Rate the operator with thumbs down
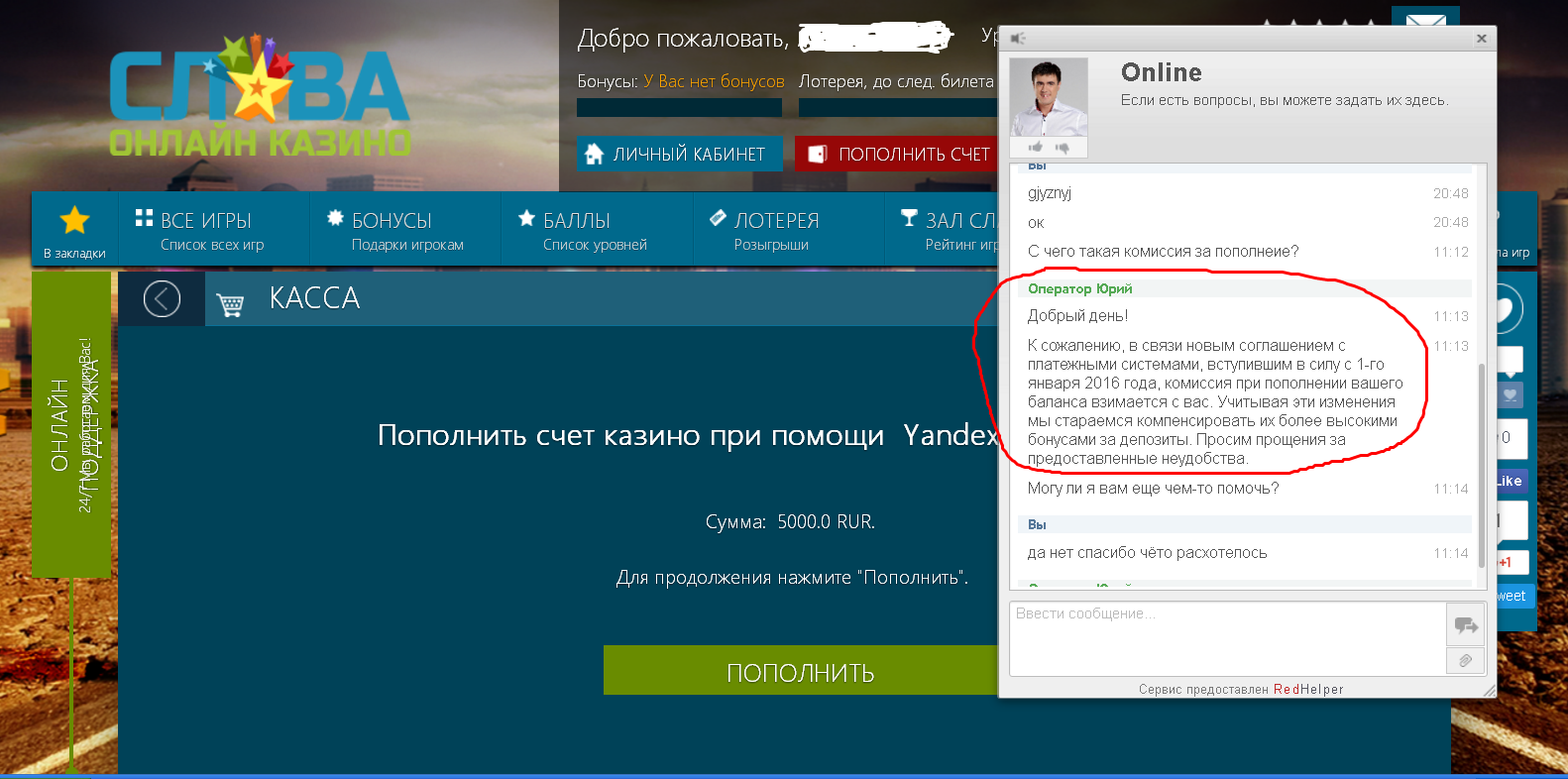Viewport: 1568px width, 779px height. click(1063, 148)
